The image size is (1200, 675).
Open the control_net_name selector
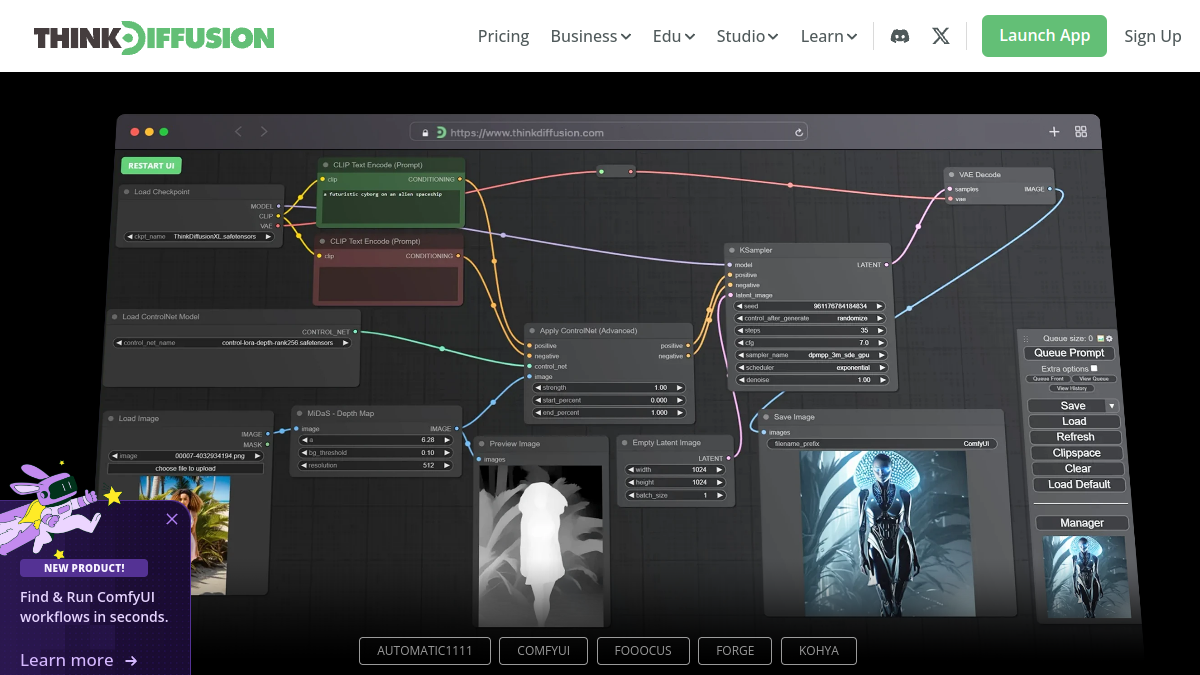pos(233,342)
